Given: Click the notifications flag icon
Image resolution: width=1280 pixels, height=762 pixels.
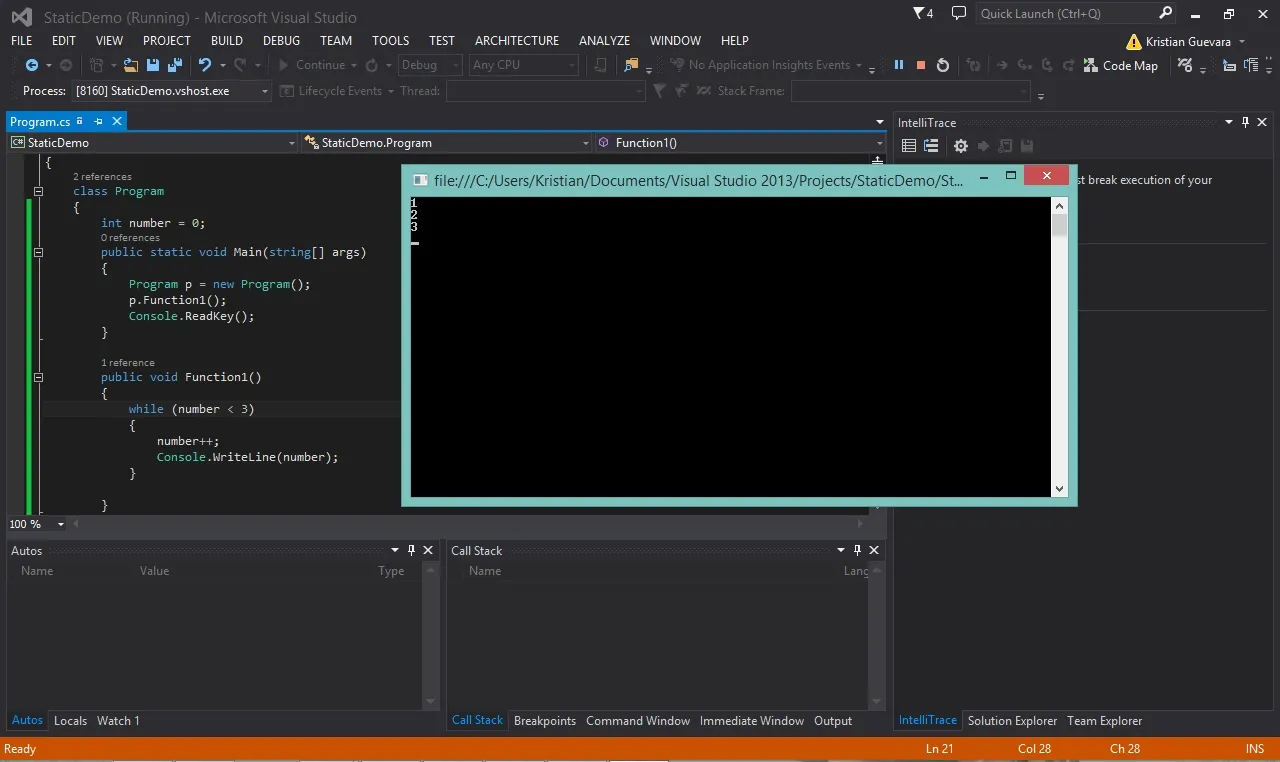Looking at the screenshot, I should (923, 14).
